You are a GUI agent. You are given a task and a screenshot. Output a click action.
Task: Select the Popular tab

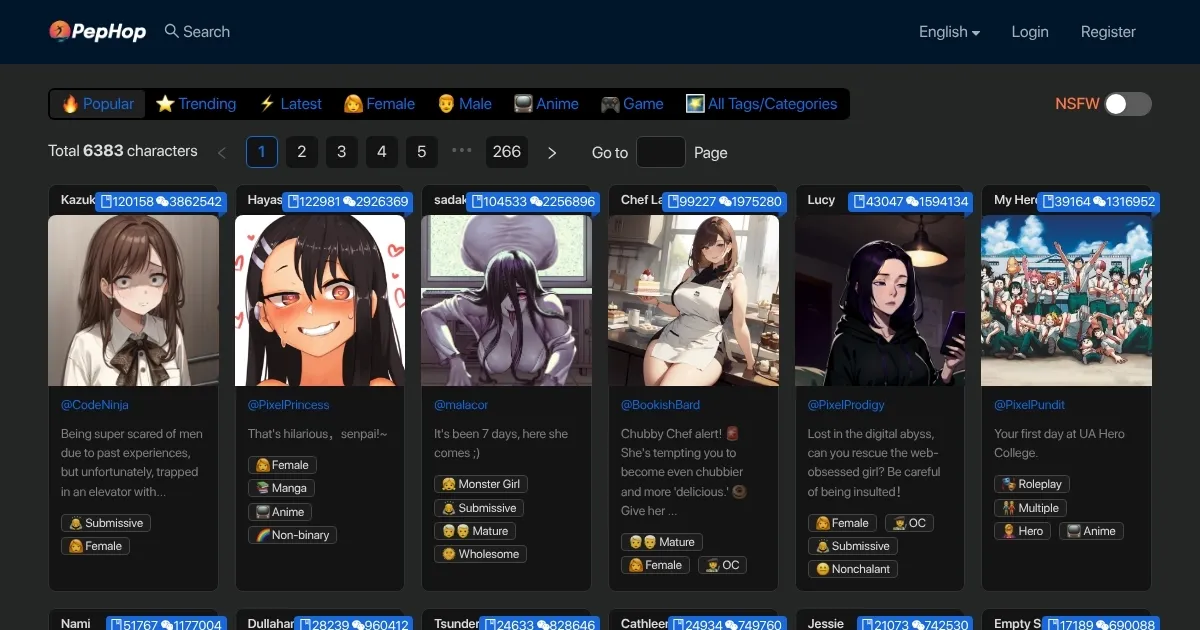pyautogui.click(x=98, y=104)
